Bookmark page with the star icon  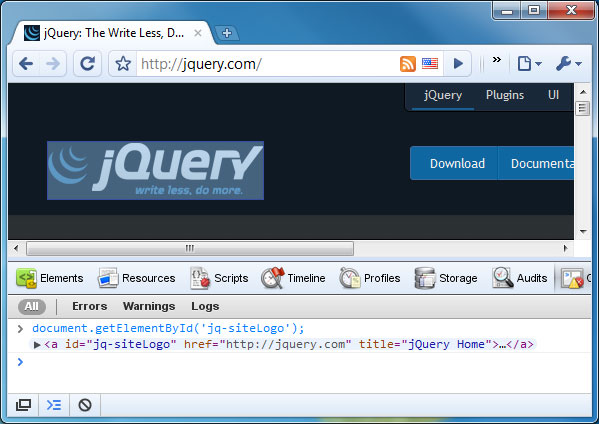click(123, 63)
